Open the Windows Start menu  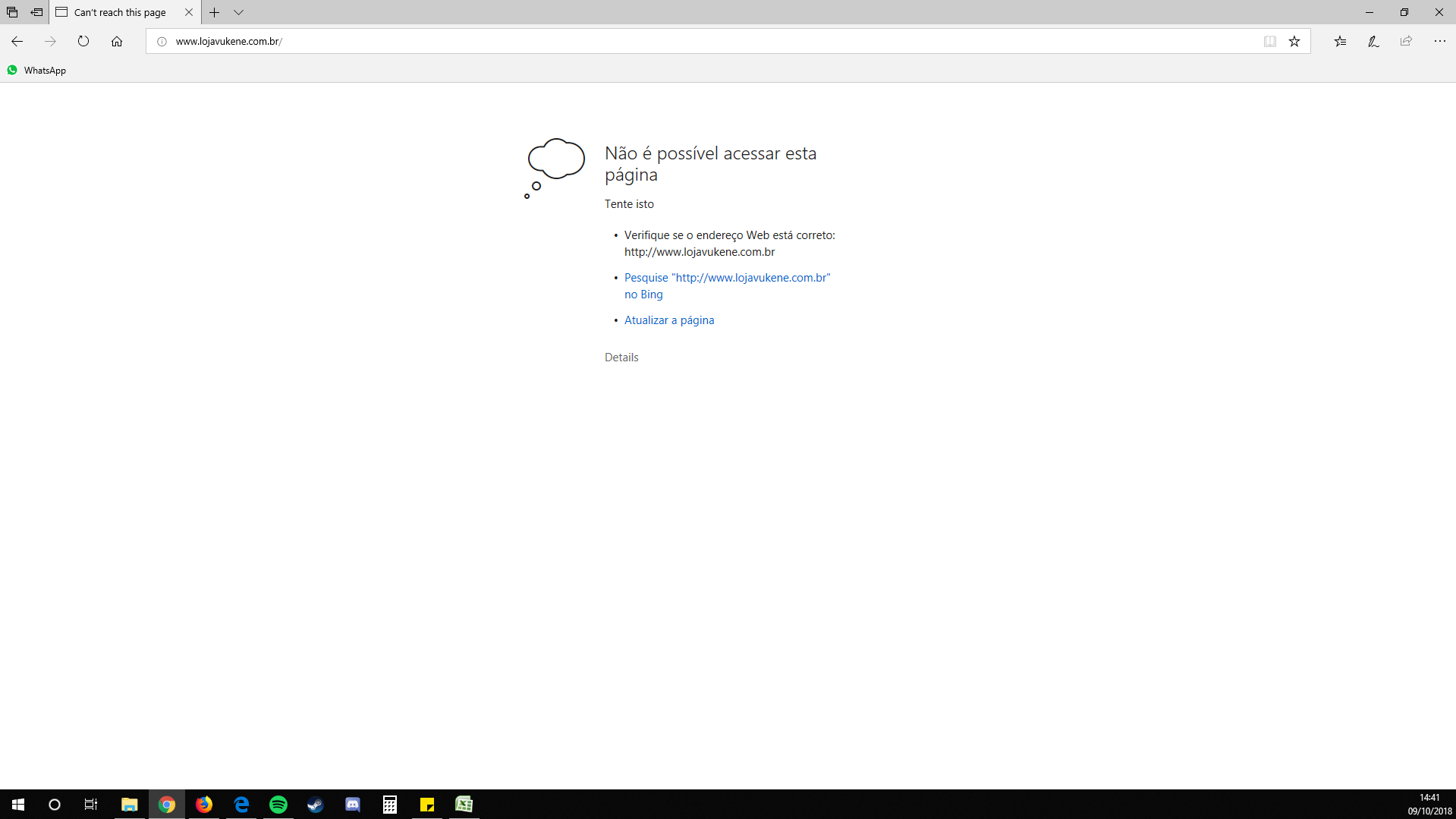(x=18, y=804)
